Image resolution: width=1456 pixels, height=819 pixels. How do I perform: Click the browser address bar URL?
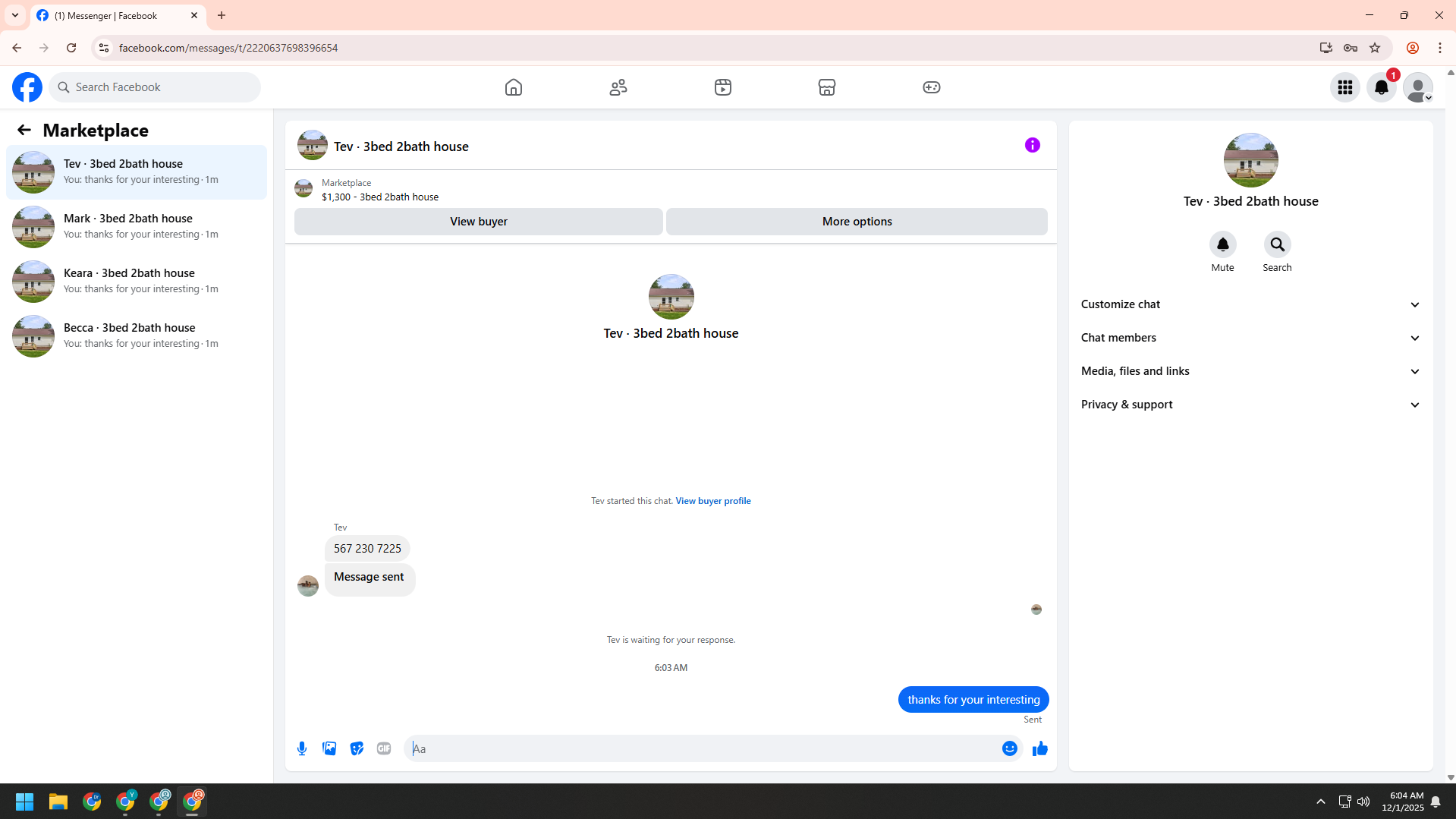pos(228,48)
